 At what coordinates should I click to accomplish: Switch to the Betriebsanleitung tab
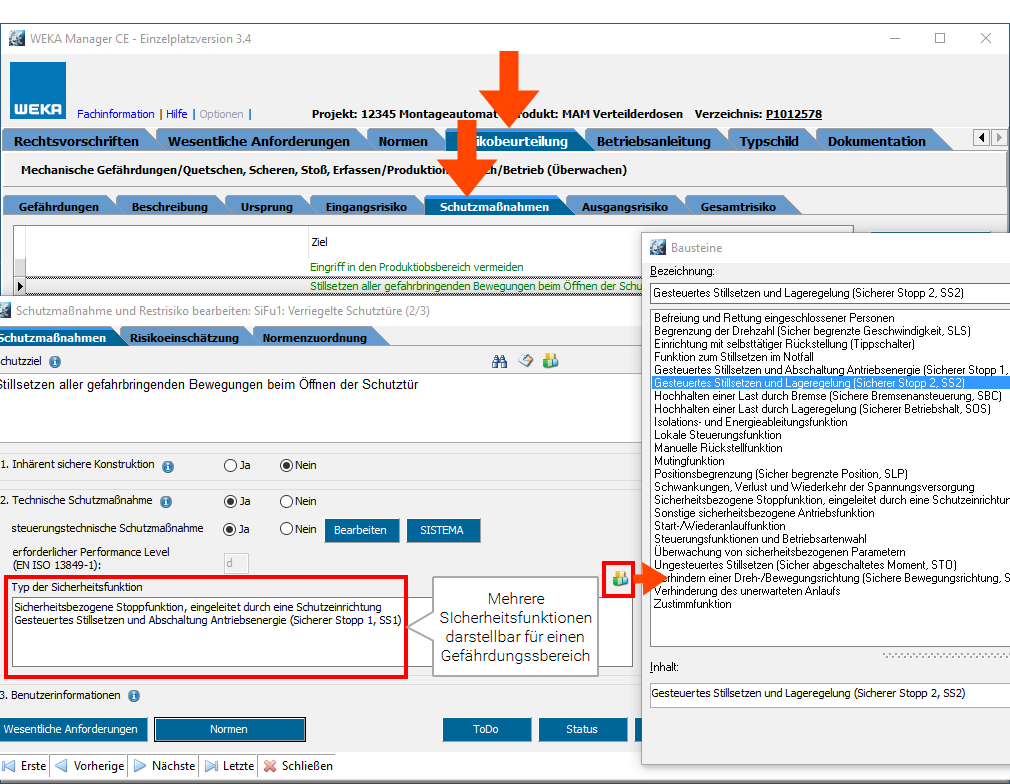pyautogui.click(x=653, y=141)
